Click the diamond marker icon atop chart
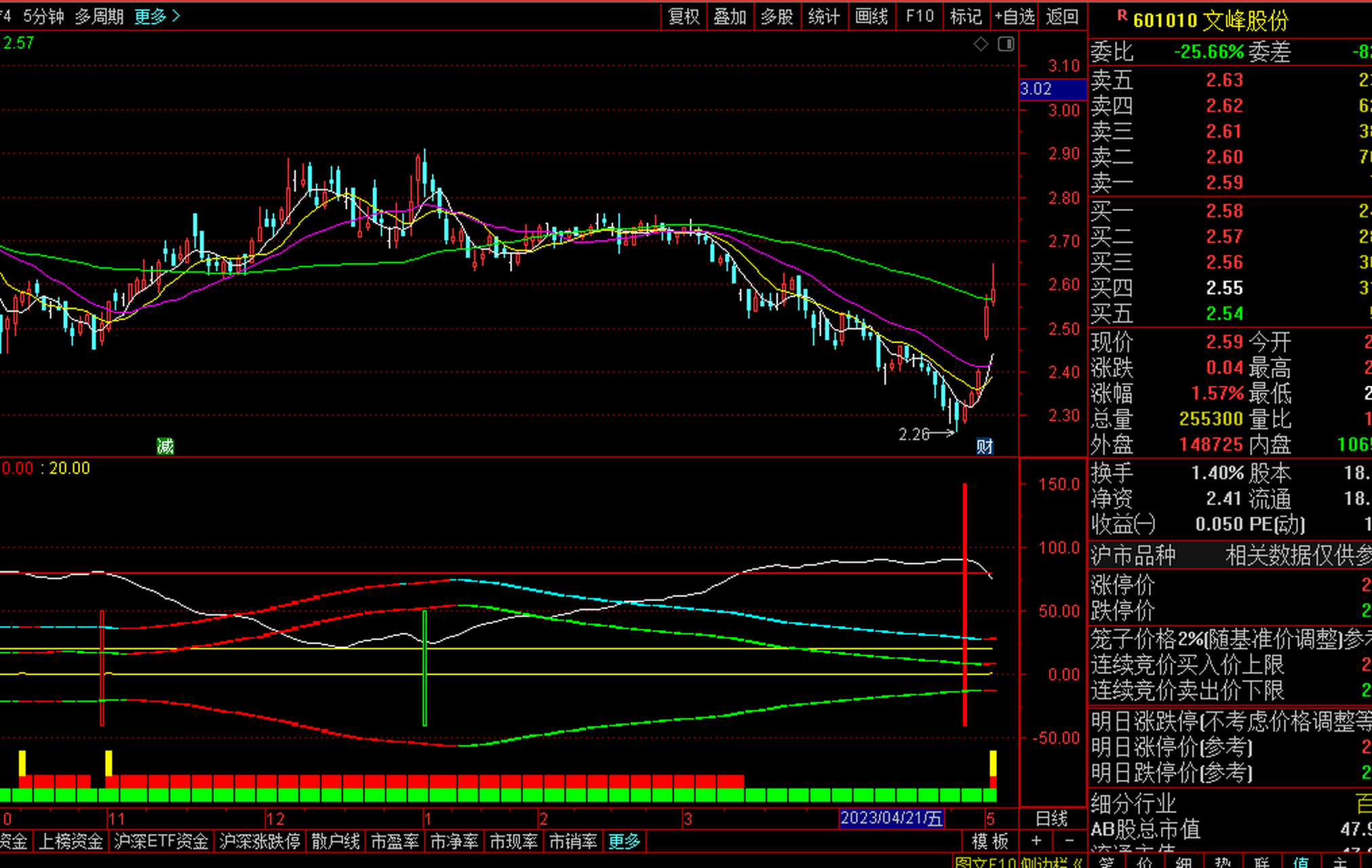 (981, 44)
